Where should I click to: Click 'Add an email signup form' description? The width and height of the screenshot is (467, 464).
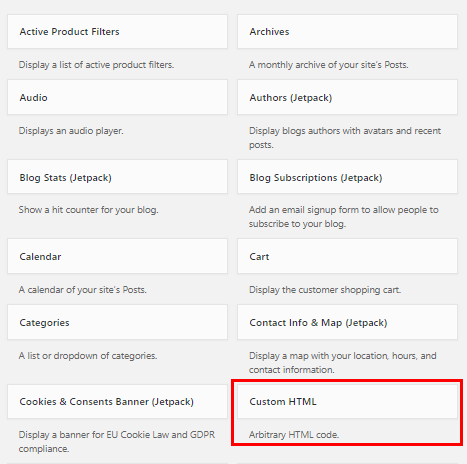tap(344, 217)
